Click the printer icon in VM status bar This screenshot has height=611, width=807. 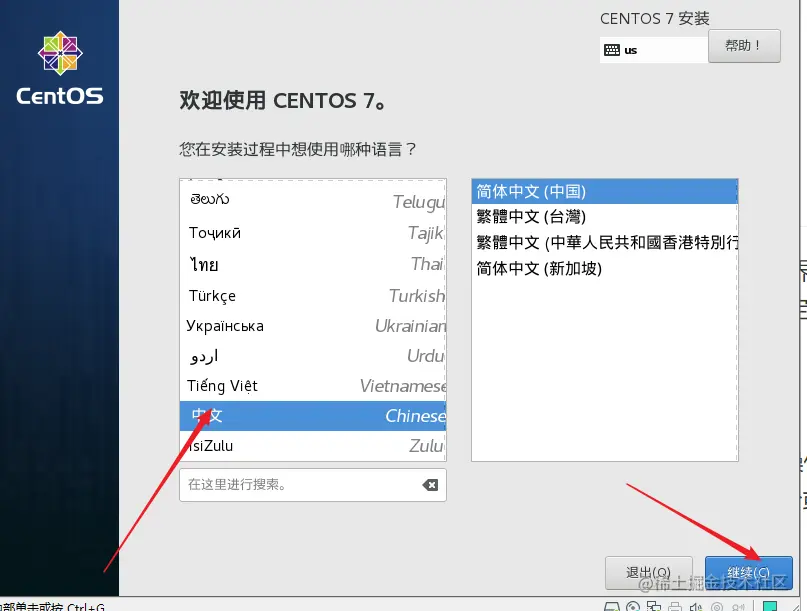pyautogui.click(x=675, y=606)
